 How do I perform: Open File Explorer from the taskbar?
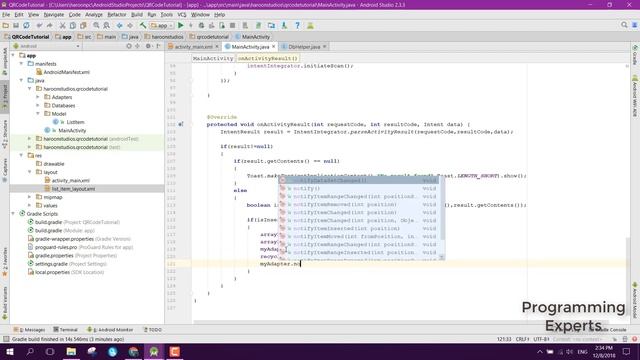pos(71,351)
